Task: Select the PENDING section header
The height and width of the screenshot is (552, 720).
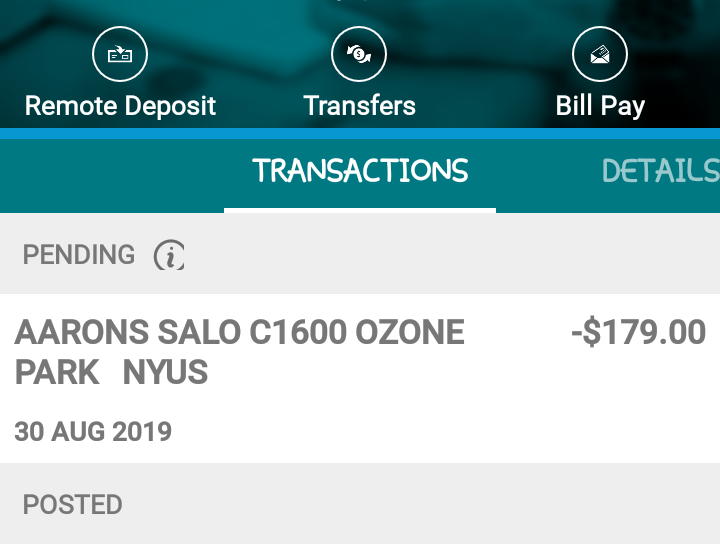Action: 79,255
